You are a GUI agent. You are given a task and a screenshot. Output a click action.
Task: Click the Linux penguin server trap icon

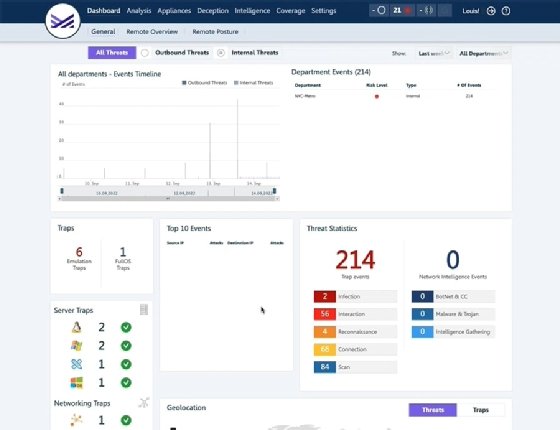[x=76, y=327]
